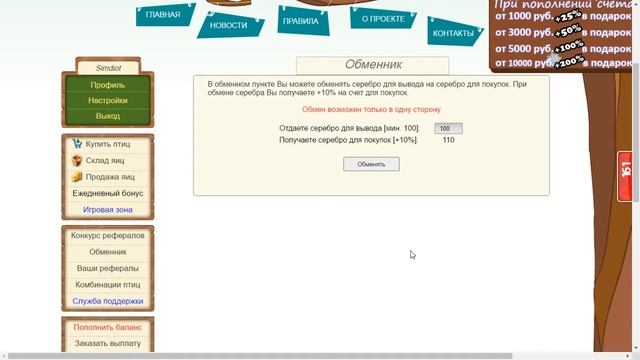Viewport: 640px width, 360px height.
Task: Click the top-up bonus promo banner
Action: pyautogui.click(x=562, y=35)
